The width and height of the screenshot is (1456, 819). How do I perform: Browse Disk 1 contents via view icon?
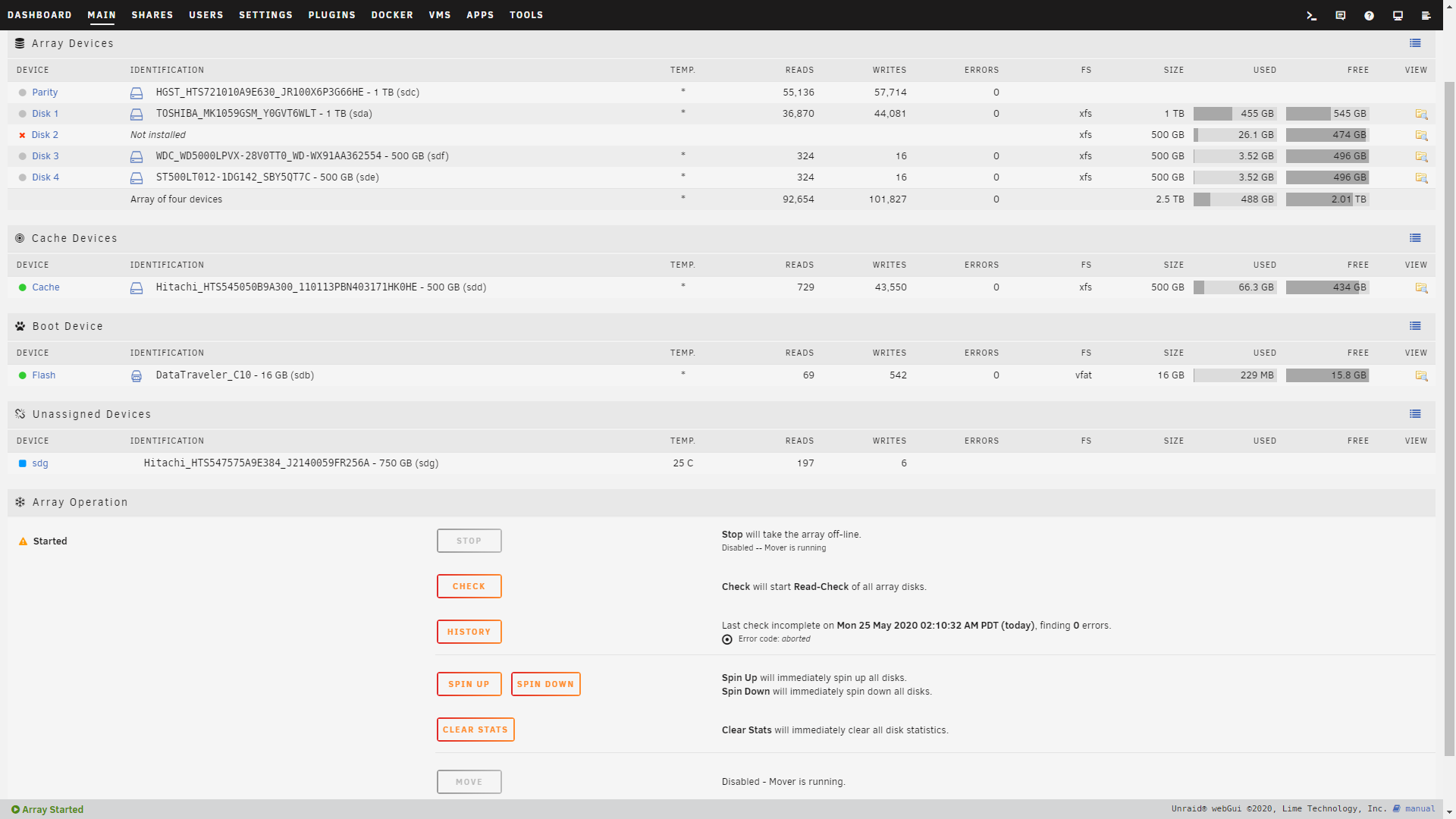(1421, 114)
